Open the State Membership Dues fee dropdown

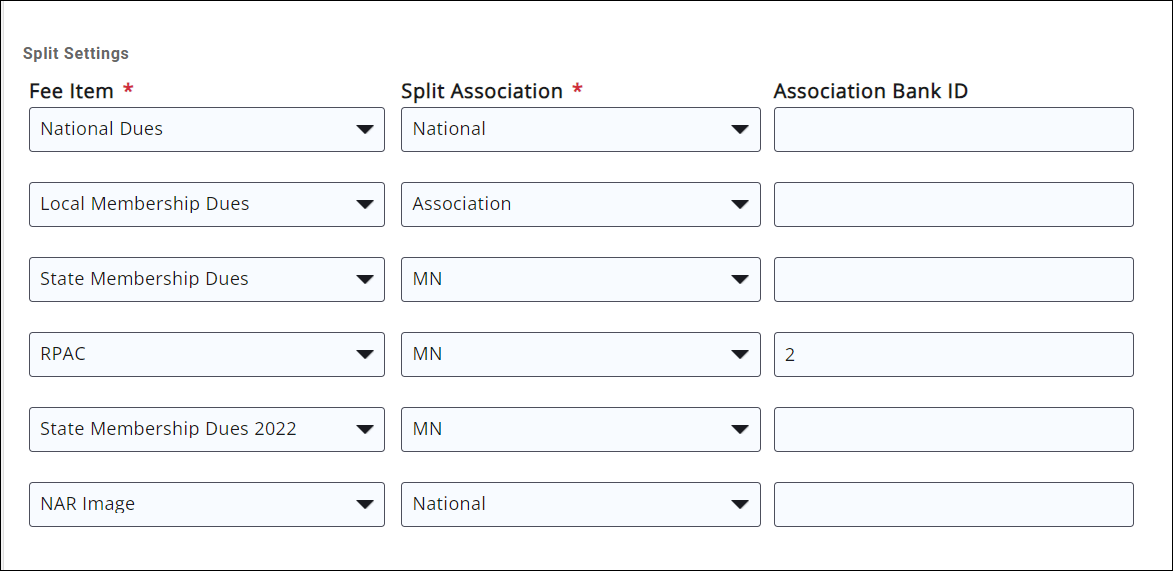point(206,279)
